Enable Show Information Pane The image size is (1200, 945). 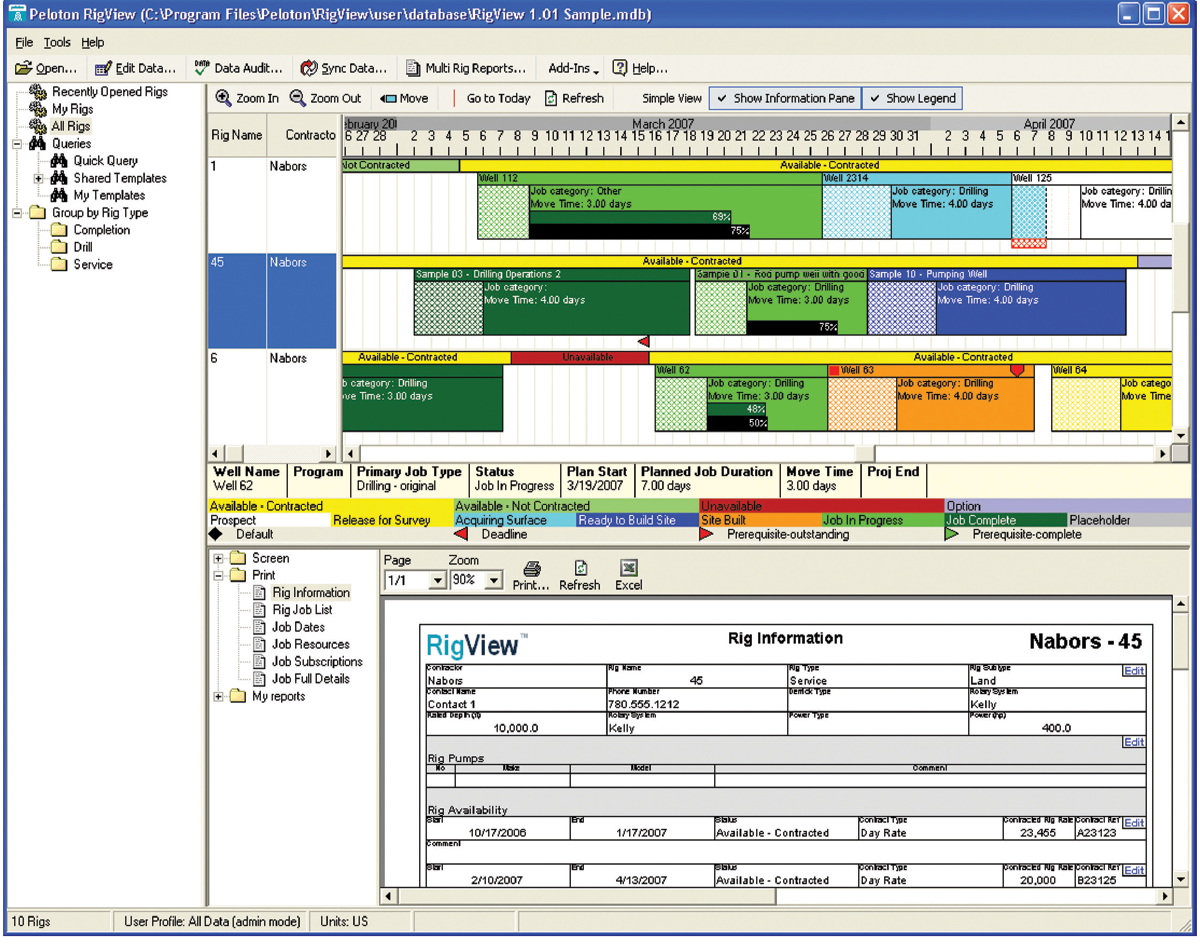784,98
